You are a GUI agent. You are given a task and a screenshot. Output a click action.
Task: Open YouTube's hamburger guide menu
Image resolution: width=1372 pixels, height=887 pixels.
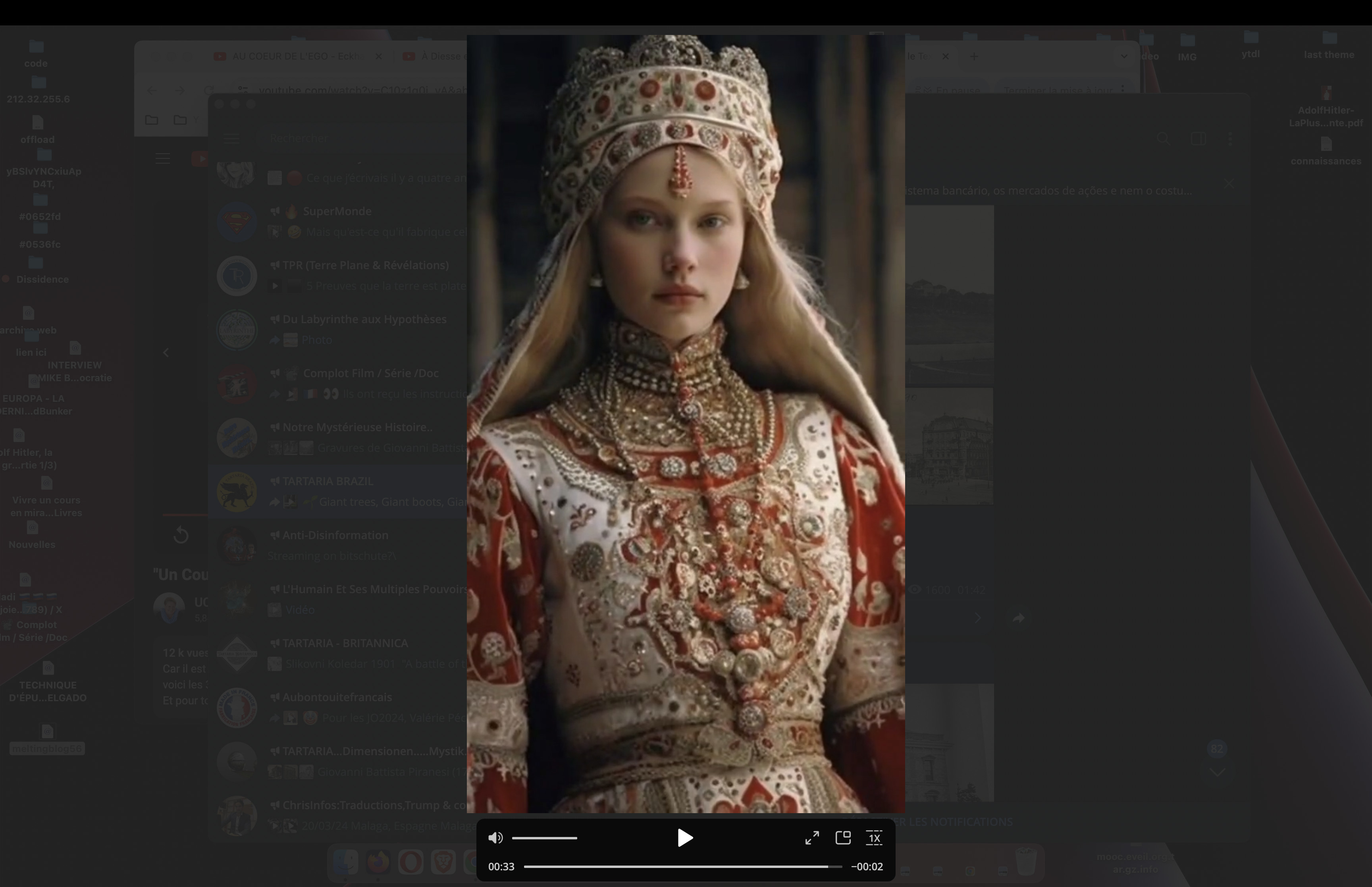(x=162, y=158)
